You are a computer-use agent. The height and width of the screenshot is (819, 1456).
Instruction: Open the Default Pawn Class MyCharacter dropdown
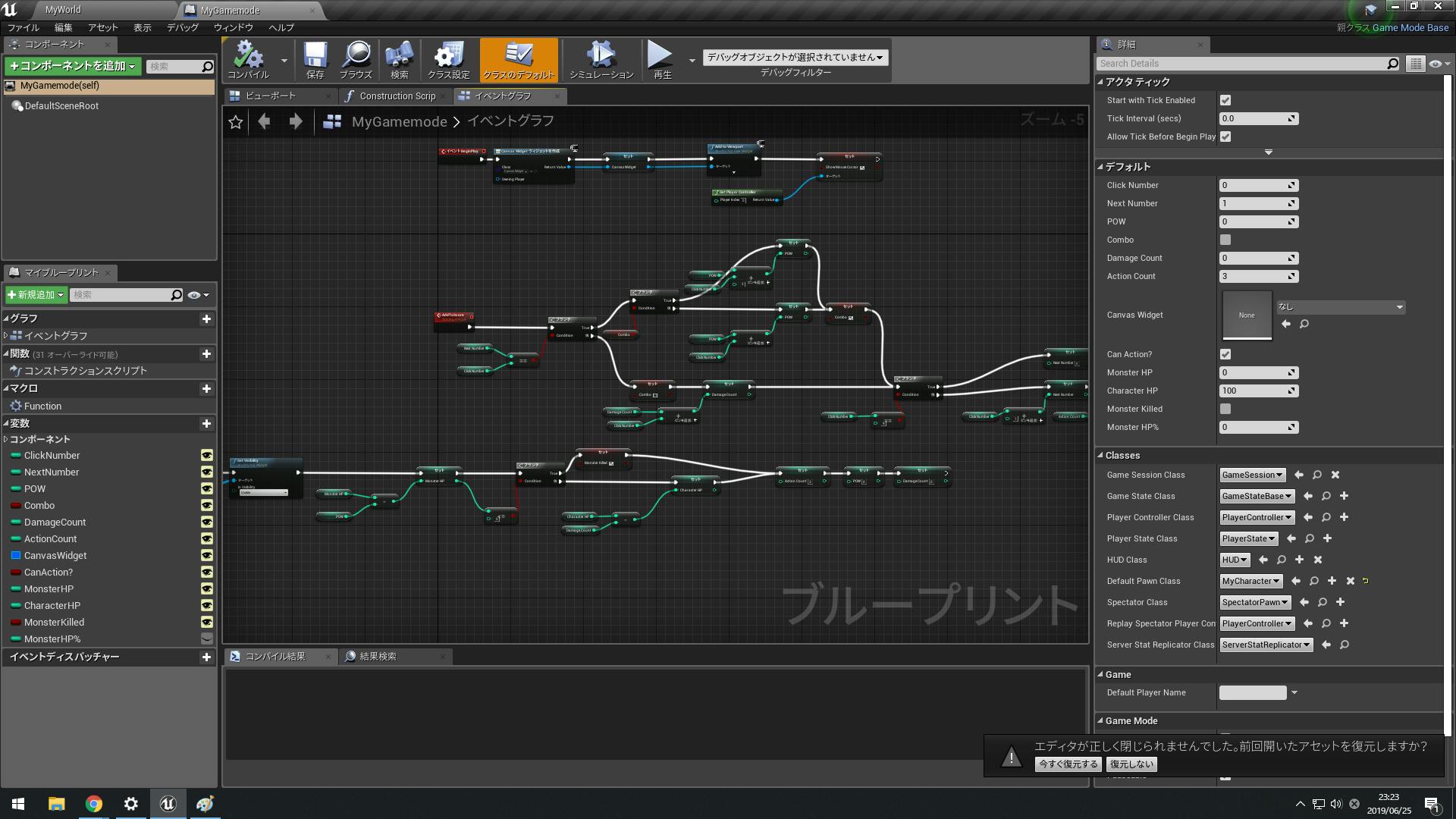point(1250,581)
